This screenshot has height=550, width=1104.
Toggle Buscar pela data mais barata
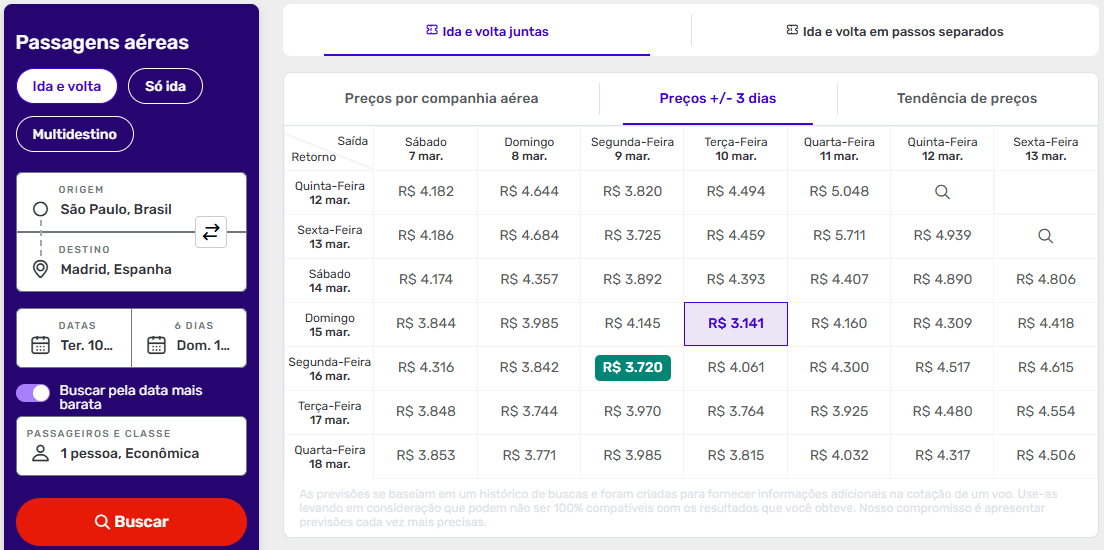[33, 393]
